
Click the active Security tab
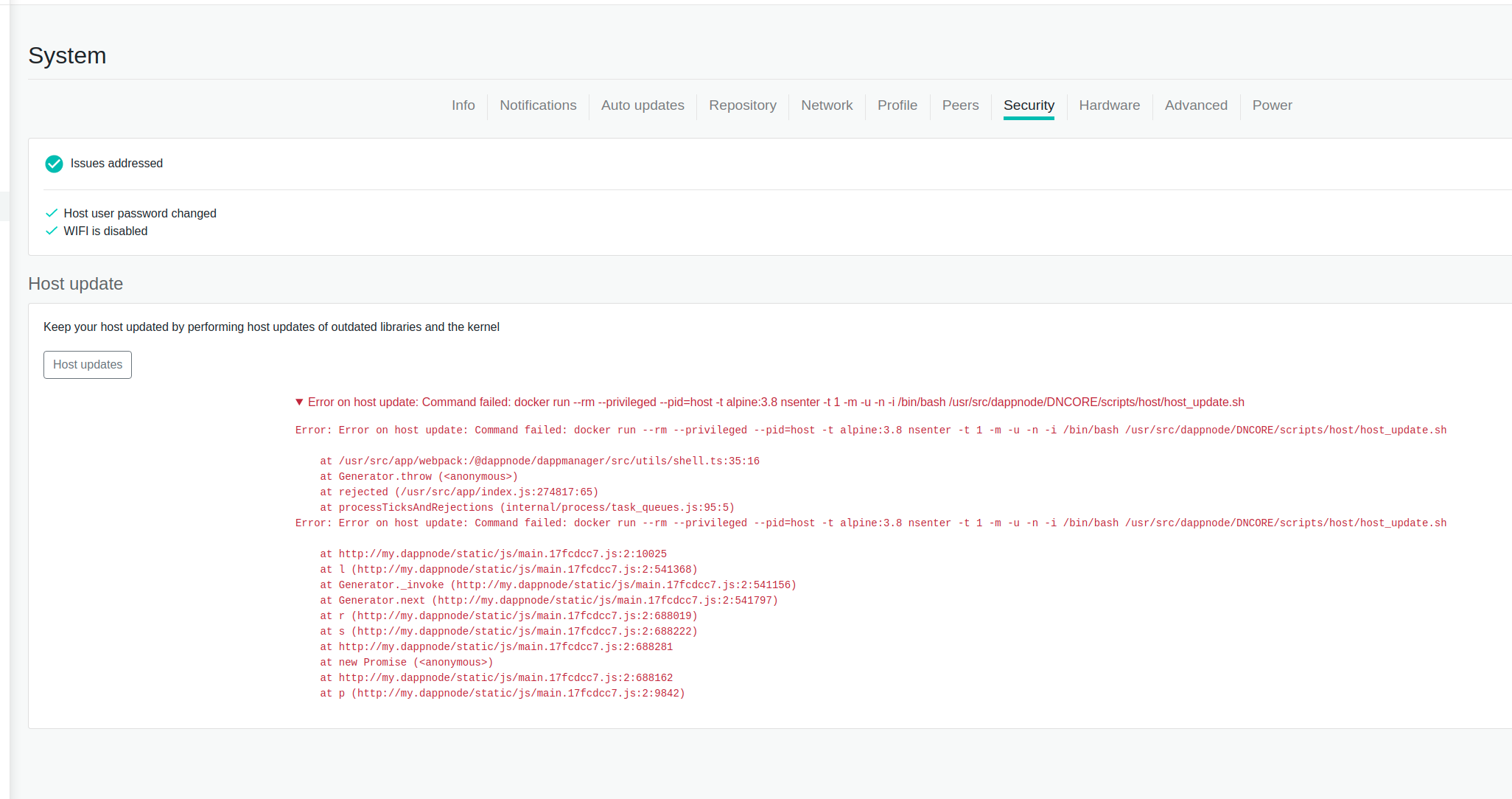click(x=1029, y=105)
